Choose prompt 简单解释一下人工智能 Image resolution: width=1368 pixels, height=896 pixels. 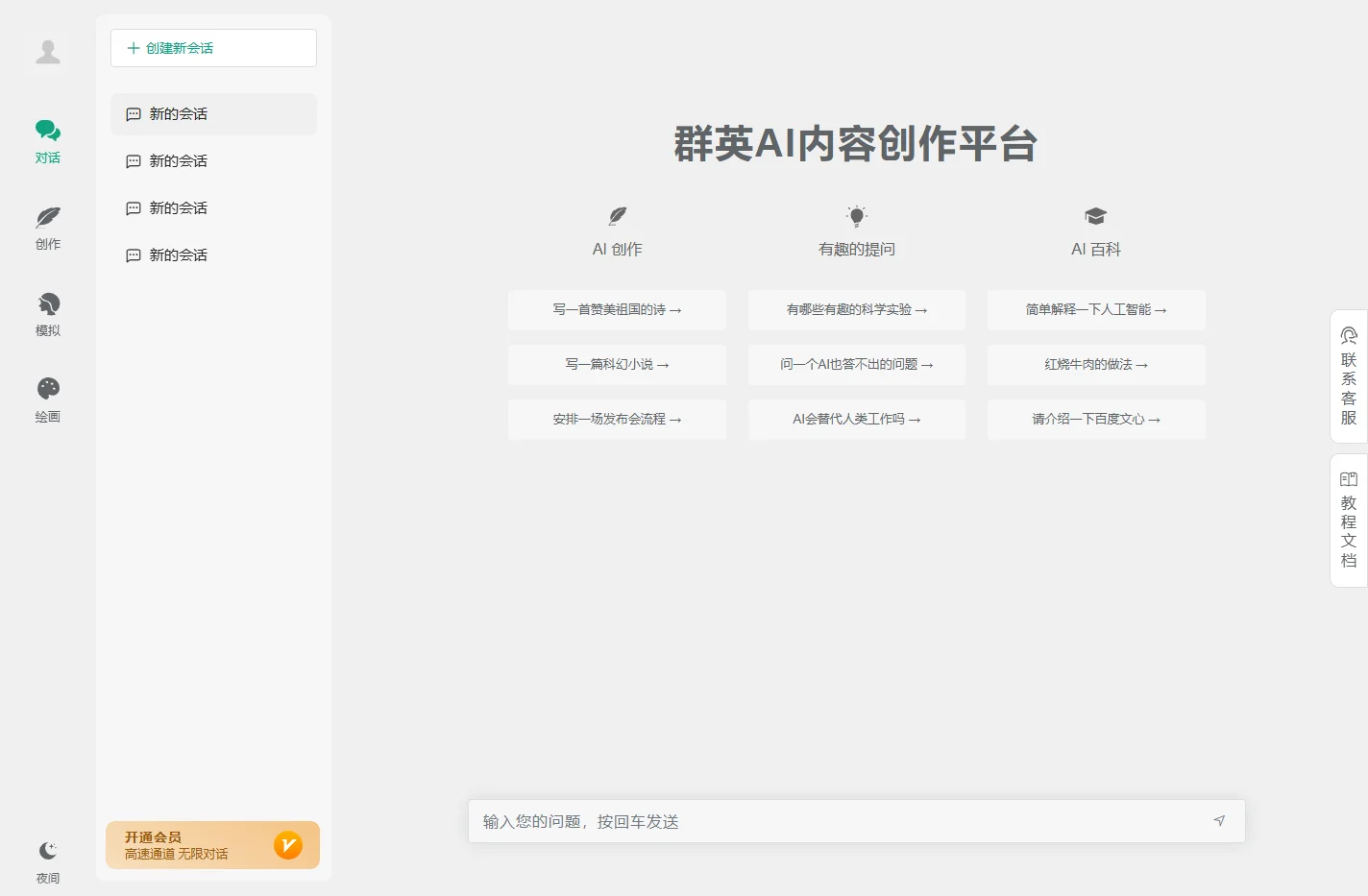(1096, 310)
